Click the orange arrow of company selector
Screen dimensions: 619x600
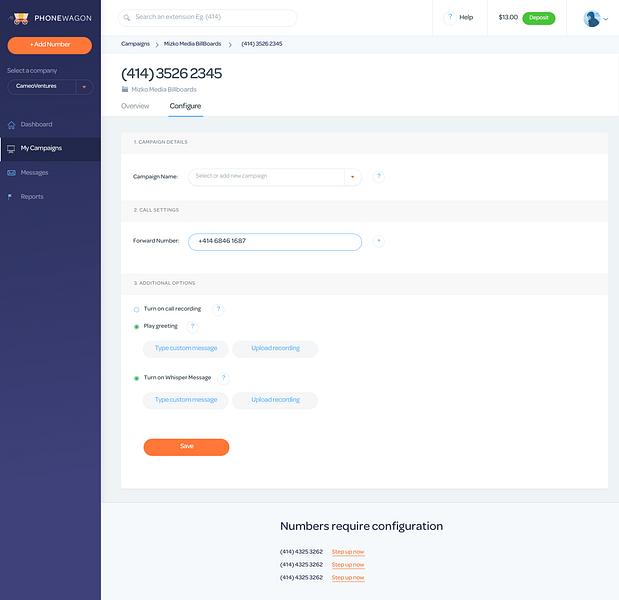84,87
